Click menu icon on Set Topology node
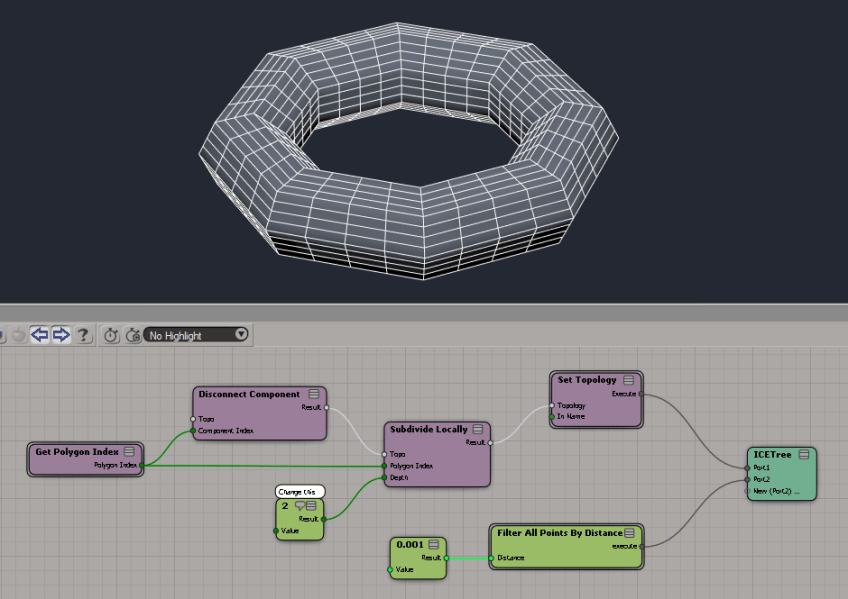 (628, 380)
